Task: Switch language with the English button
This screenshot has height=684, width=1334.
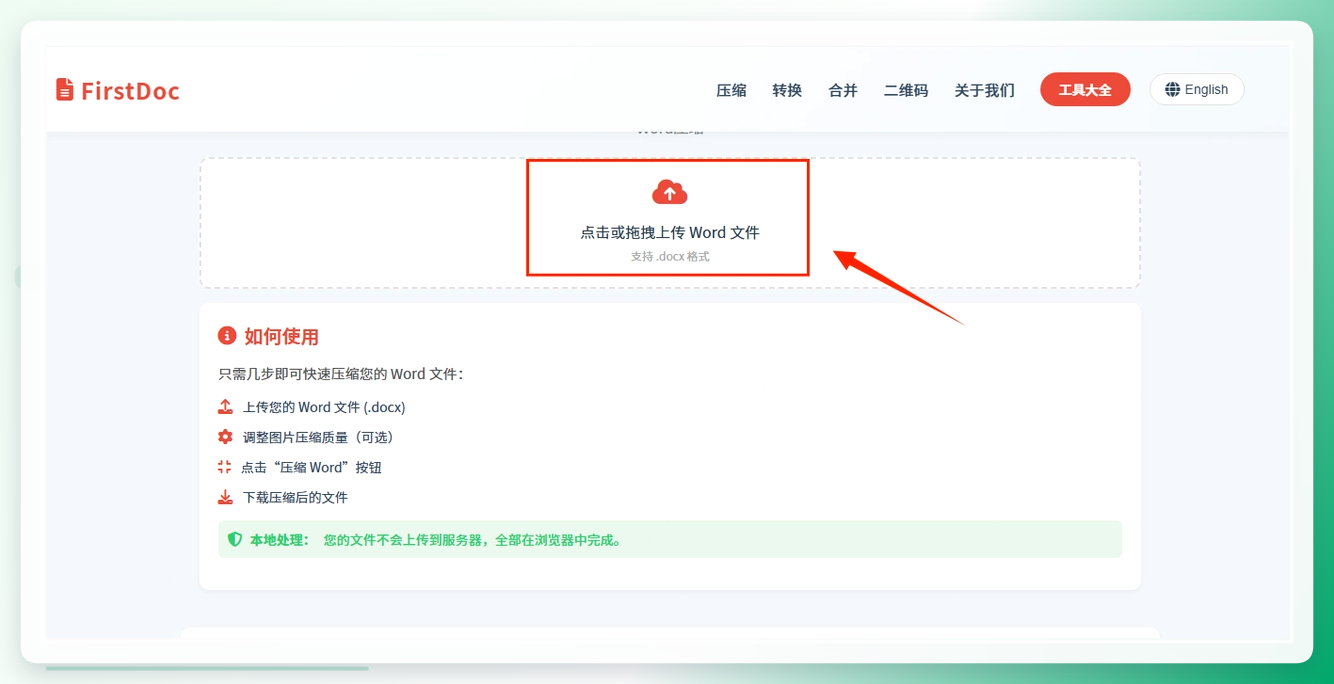Action: coord(1197,89)
